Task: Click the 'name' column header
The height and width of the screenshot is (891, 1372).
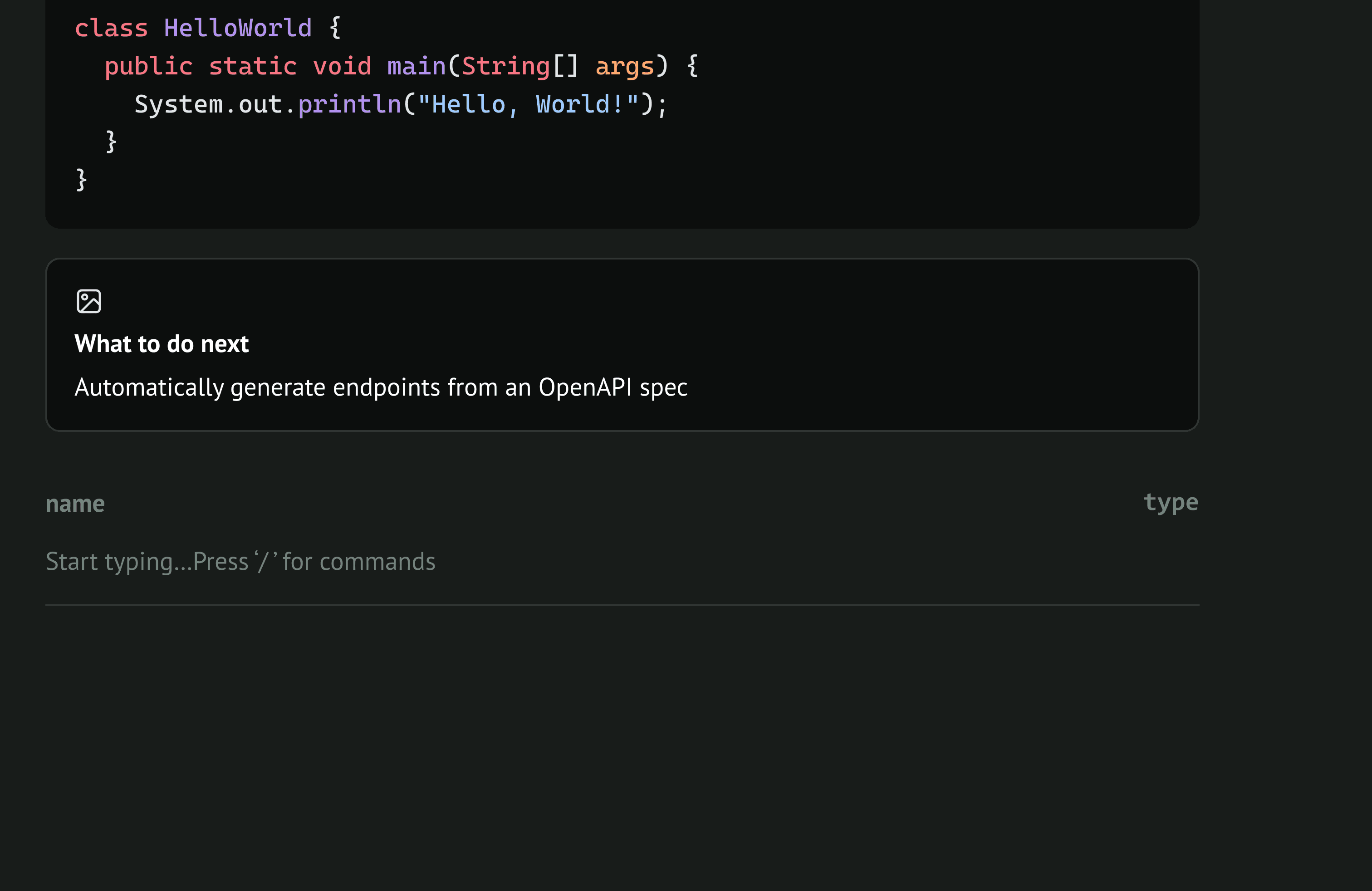Action: pos(75,504)
